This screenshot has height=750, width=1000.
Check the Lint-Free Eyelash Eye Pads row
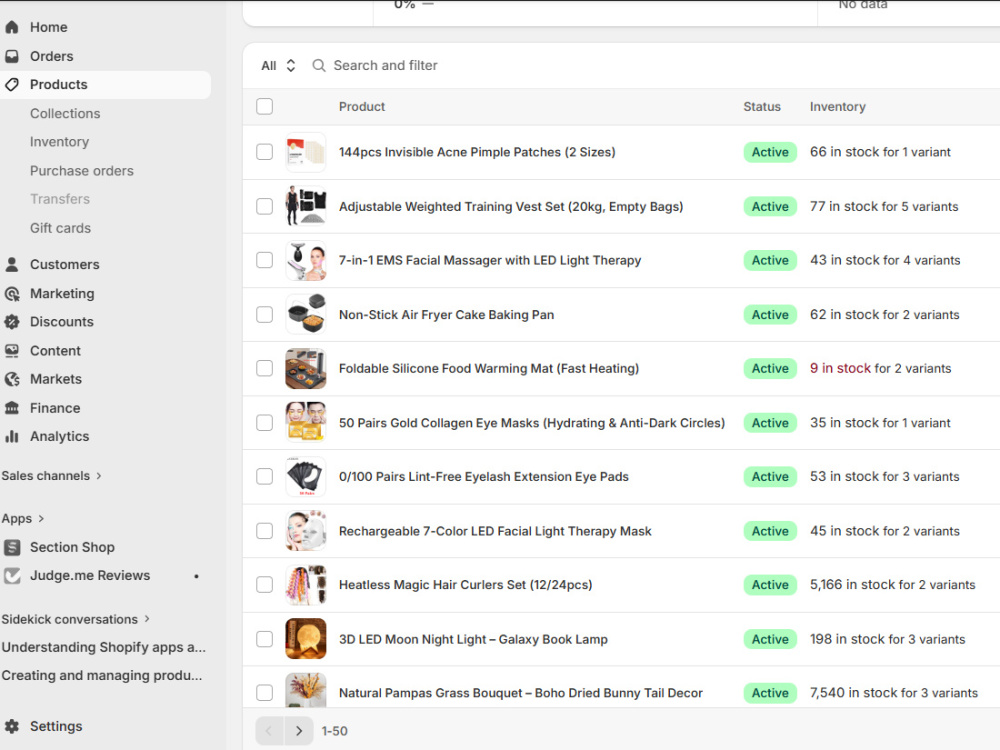coord(265,476)
